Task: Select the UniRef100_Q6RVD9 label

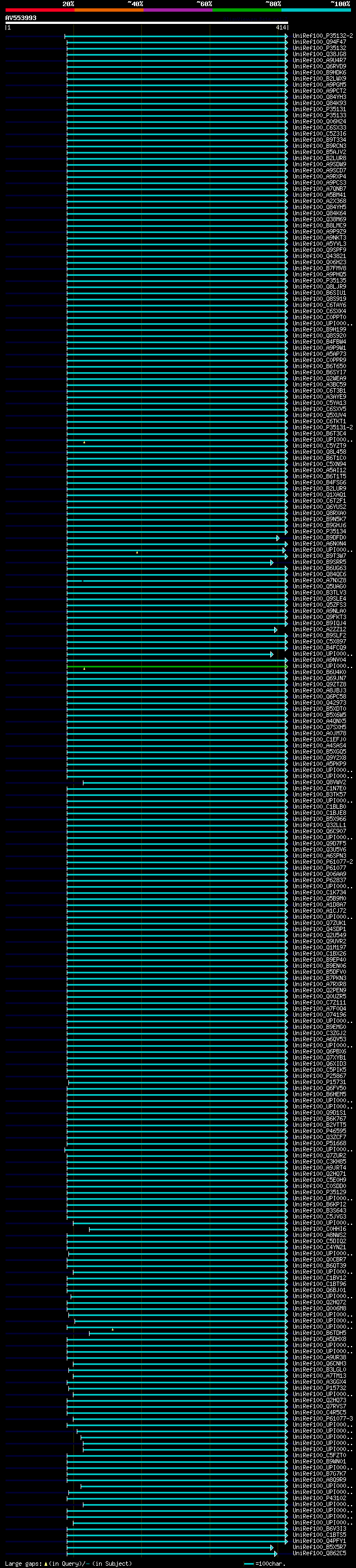Action: point(319,66)
